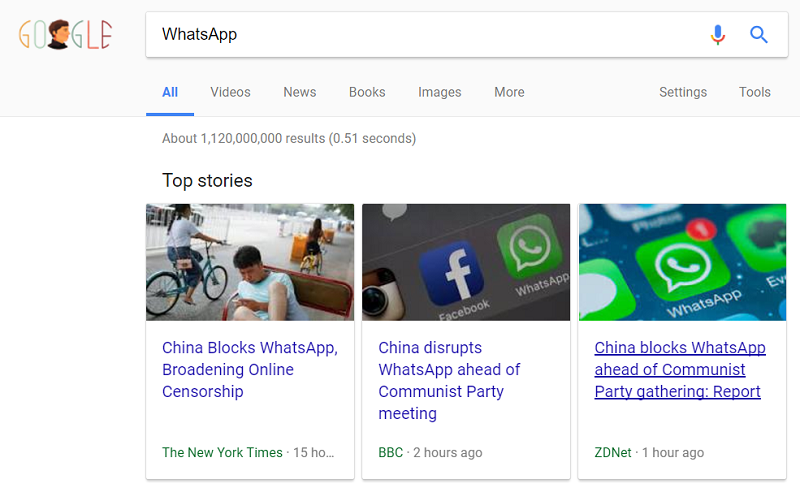Switch to the Videos tab
Viewport: 800px width, 488px height.
pyautogui.click(x=230, y=92)
